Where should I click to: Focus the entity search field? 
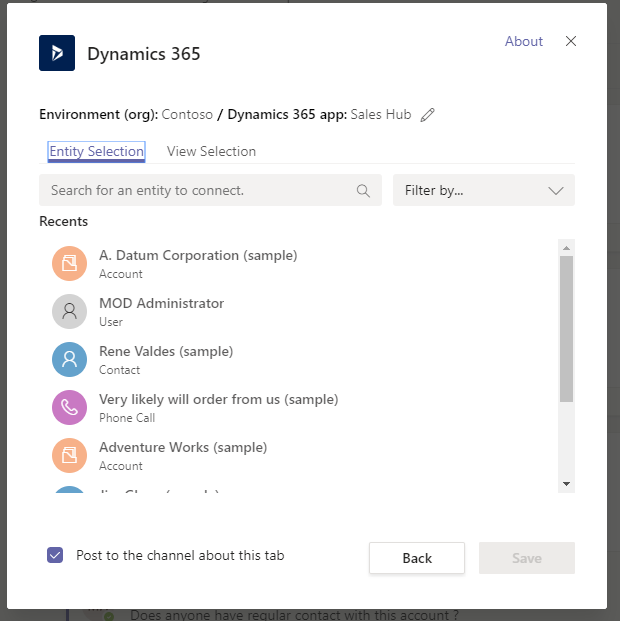pos(210,190)
